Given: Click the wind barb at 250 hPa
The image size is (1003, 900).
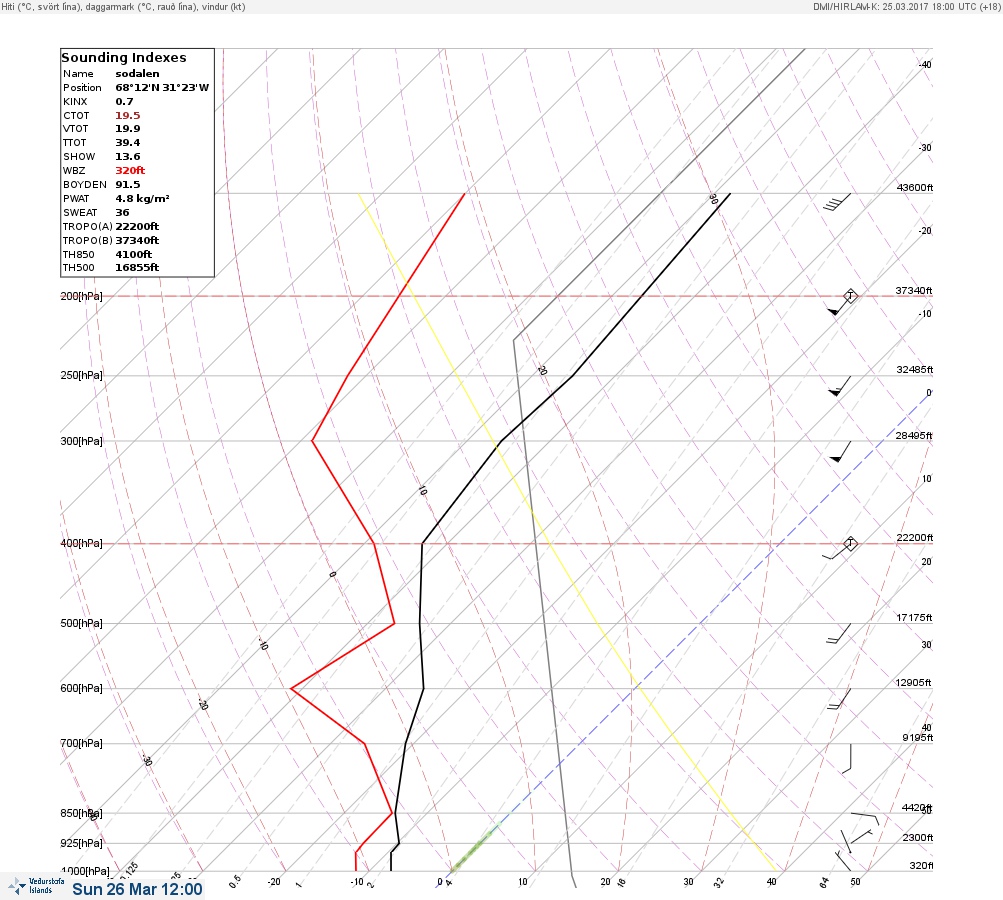Looking at the screenshot, I should click(x=840, y=386).
